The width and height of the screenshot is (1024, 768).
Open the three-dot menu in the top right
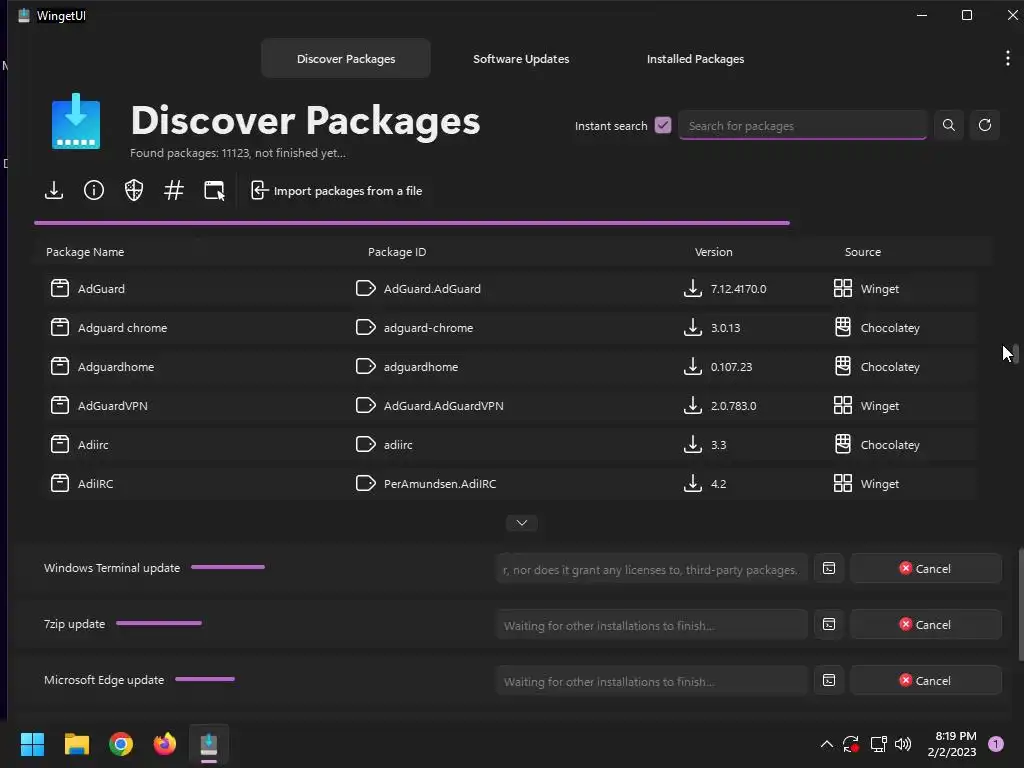point(1008,58)
